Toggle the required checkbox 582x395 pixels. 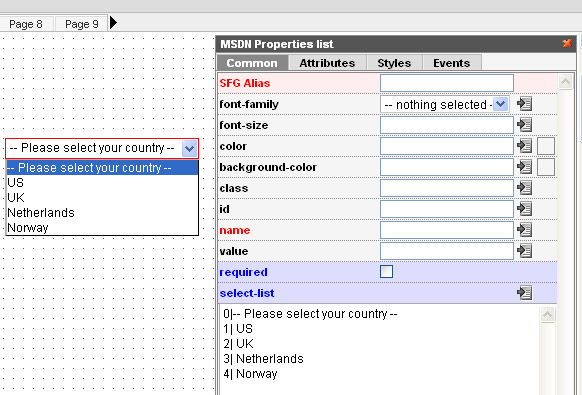(386, 272)
